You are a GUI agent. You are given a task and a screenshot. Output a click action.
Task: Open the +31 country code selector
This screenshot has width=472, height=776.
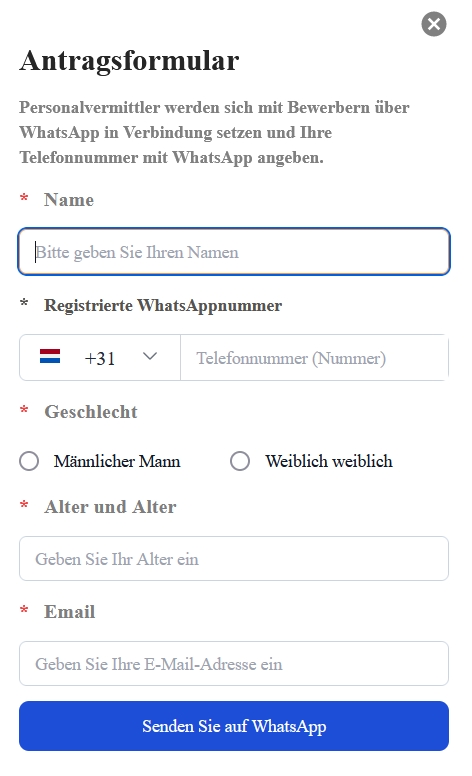pyautogui.click(x=100, y=358)
